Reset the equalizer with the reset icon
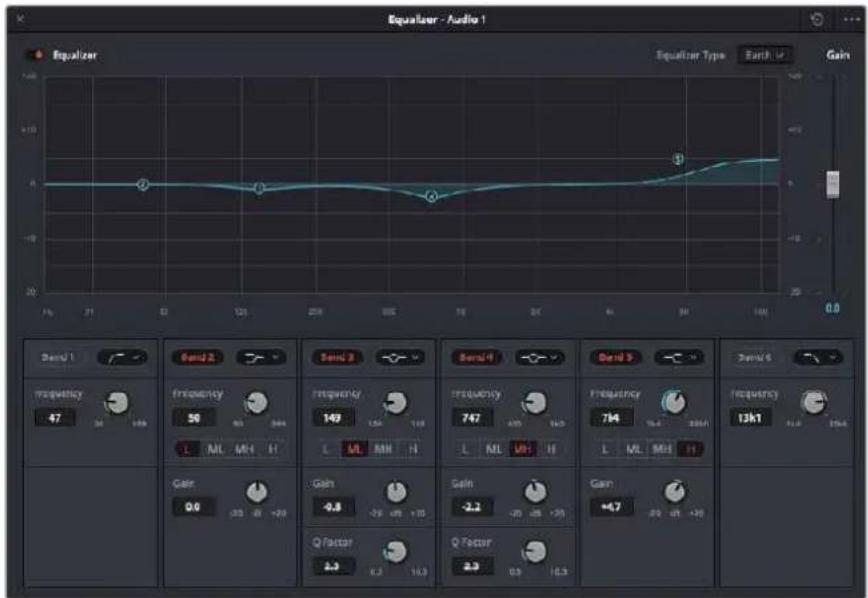 [x=817, y=20]
